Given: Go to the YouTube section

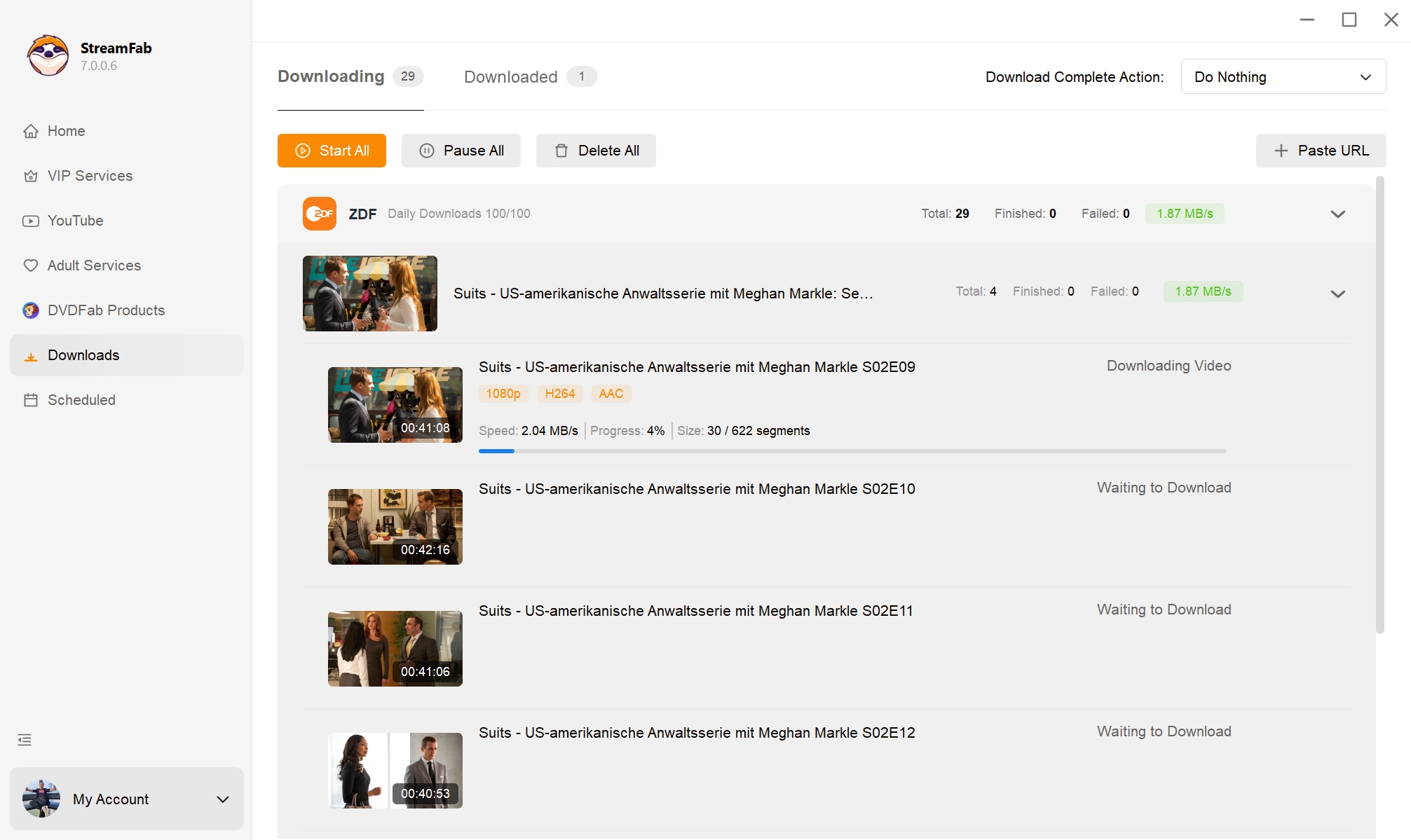Looking at the screenshot, I should [x=75, y=221].
